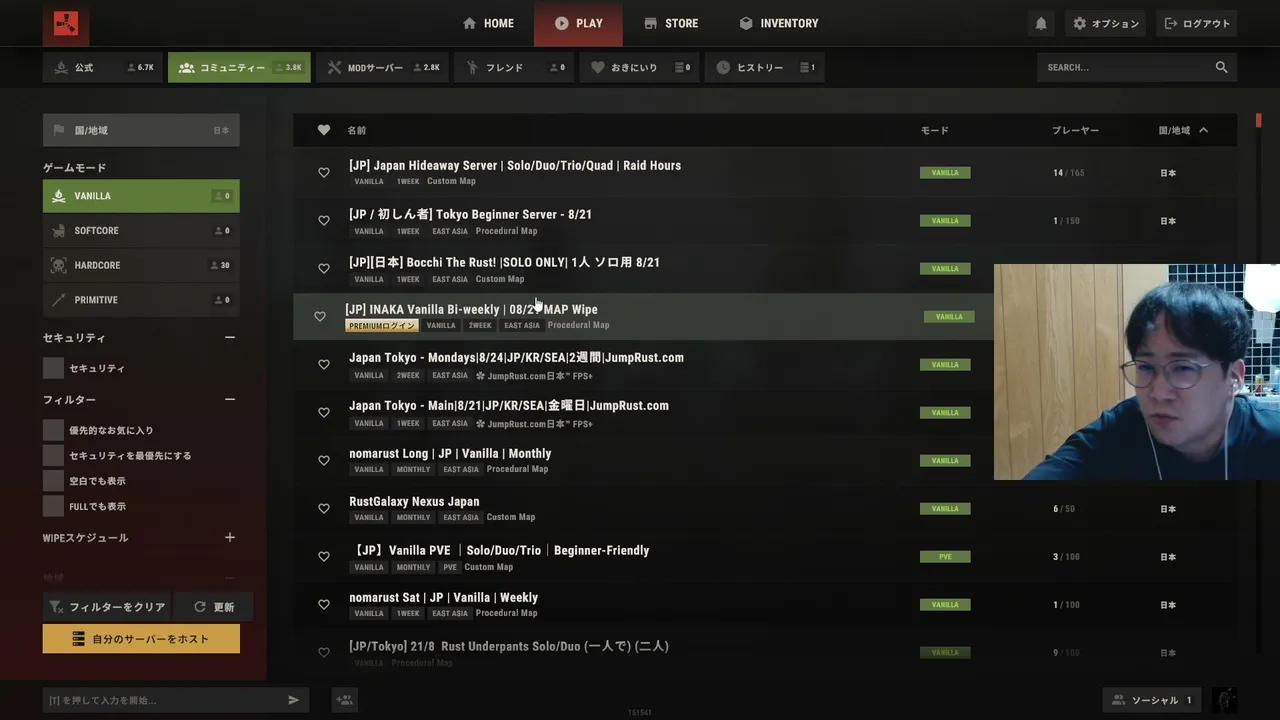
Task: Favorite nomarust Sat server with its heart
Action: (324, 604)
